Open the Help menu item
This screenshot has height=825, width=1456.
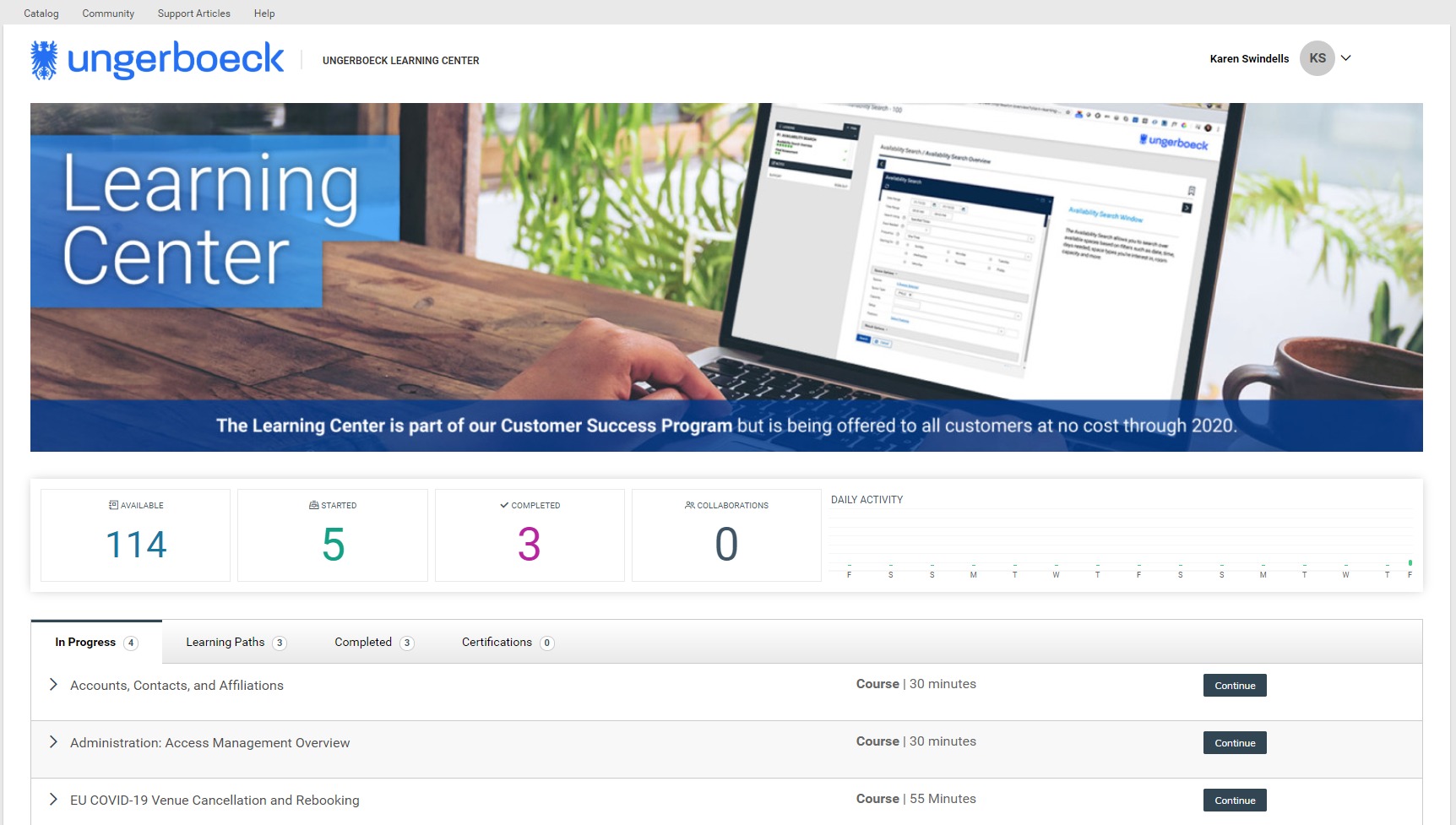click(x=264, y=14)
